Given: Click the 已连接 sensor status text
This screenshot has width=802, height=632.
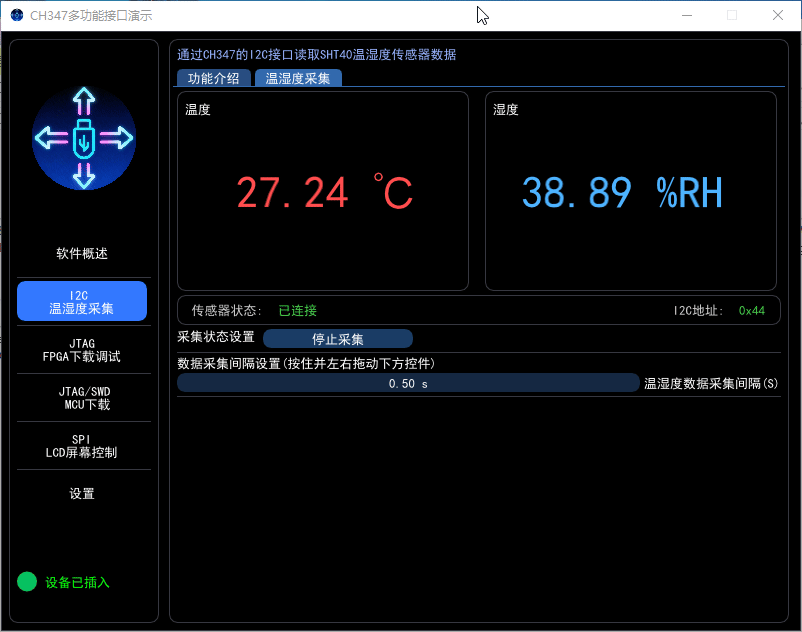Looking at the screenshot, I should [297, 310].
